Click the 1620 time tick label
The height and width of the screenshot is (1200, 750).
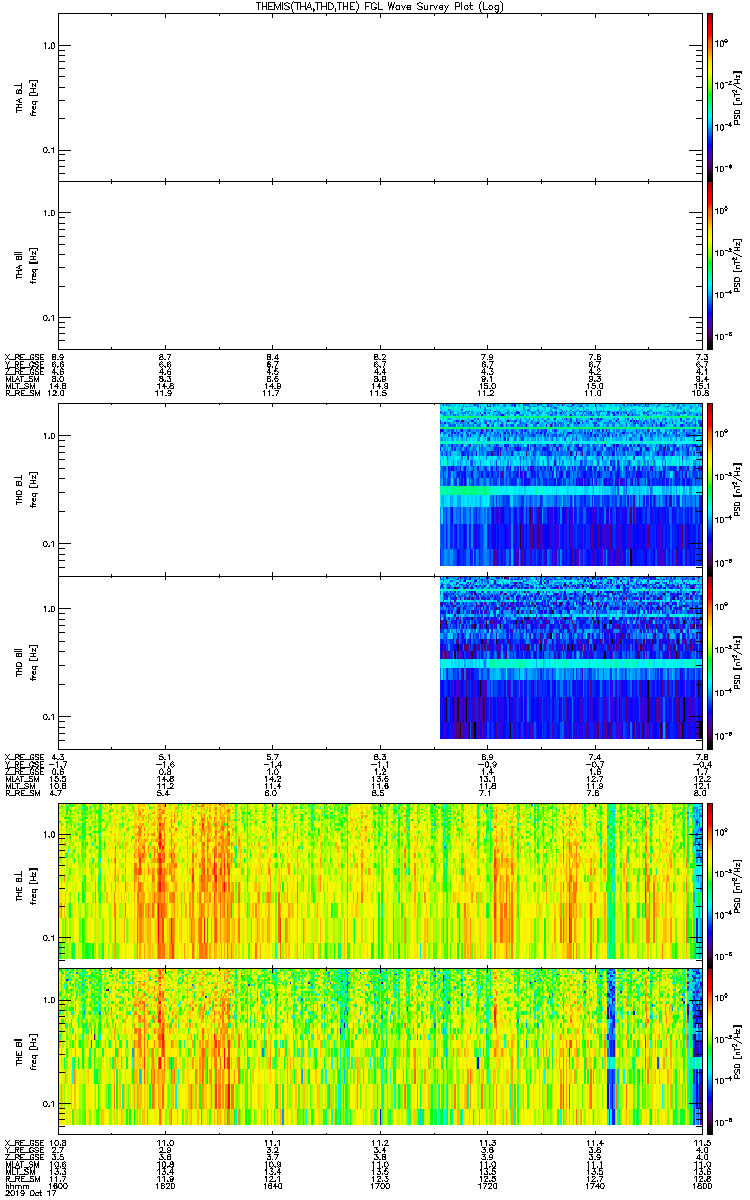point(166,1185)
